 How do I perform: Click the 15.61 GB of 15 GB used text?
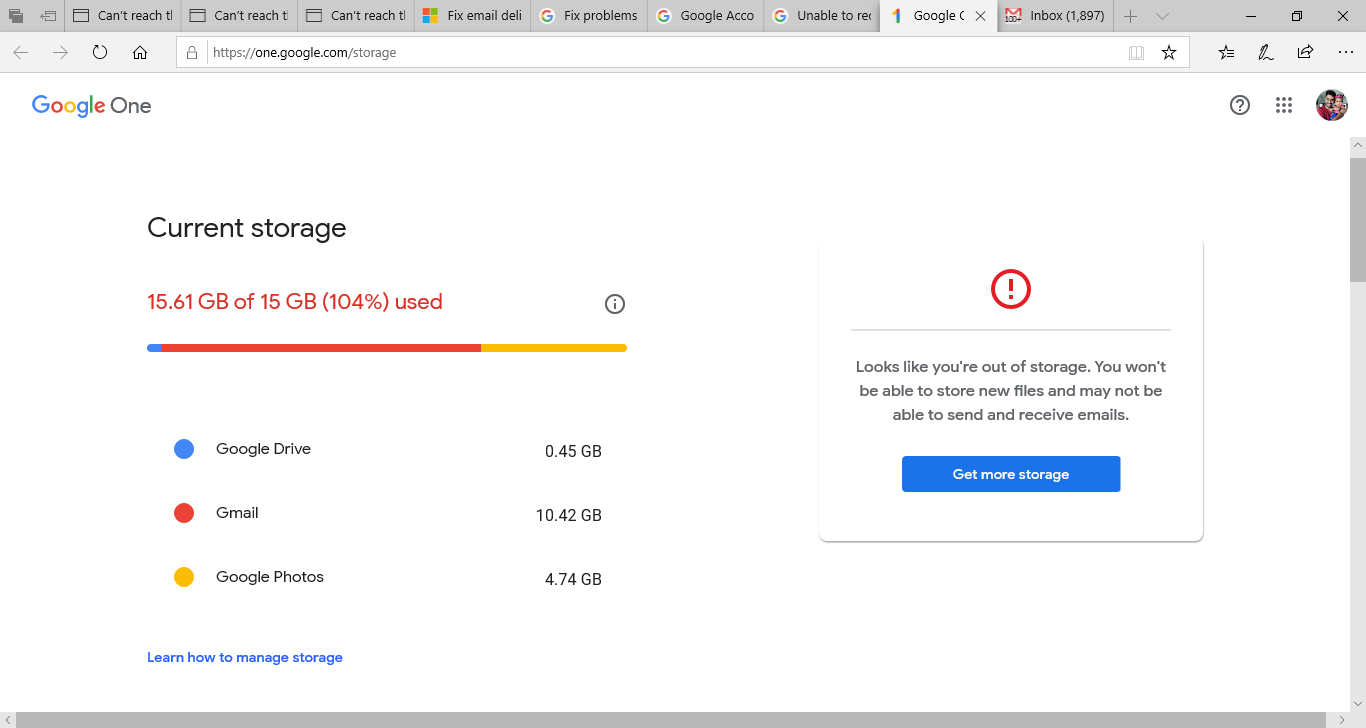pyautogui.click(x=295, y=302)
